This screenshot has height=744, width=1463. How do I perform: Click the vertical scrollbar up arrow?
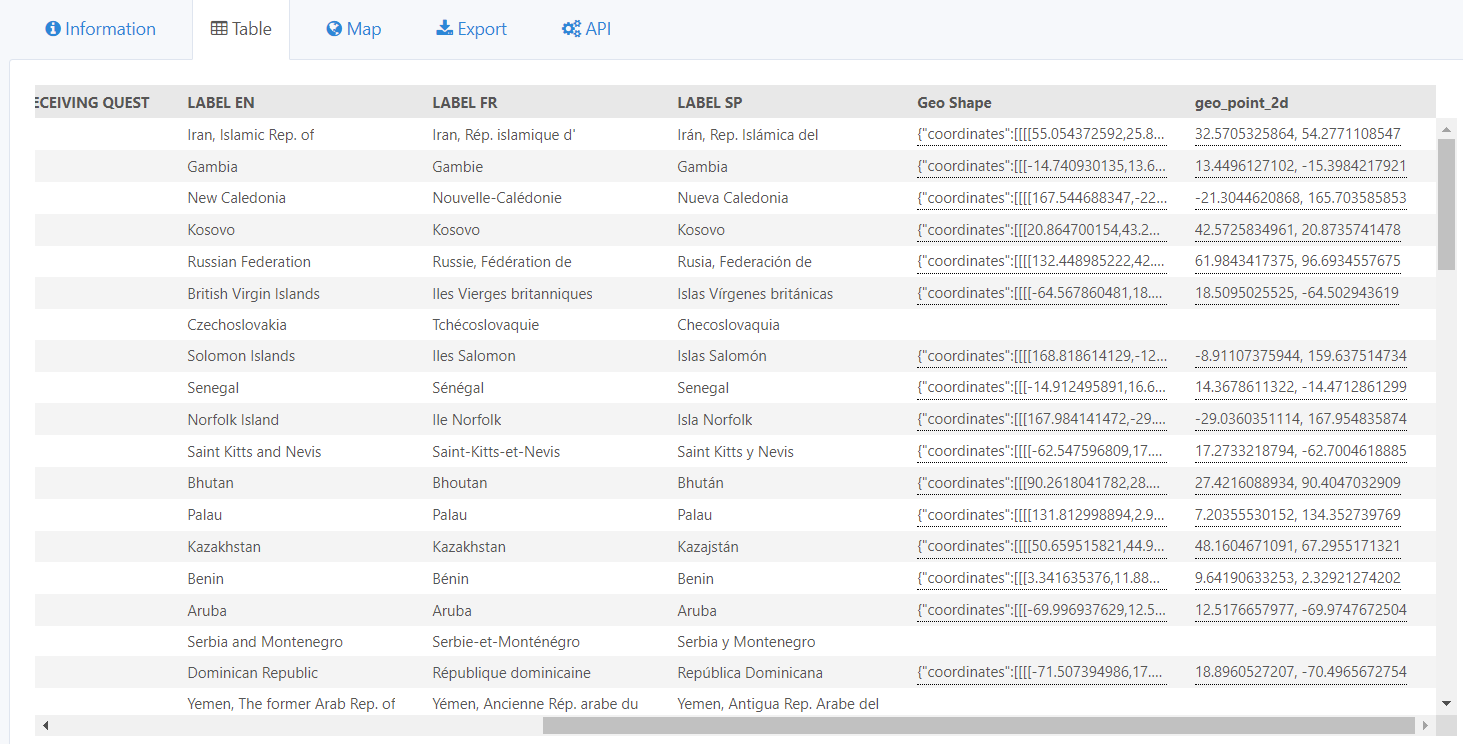coord(1446,128)
